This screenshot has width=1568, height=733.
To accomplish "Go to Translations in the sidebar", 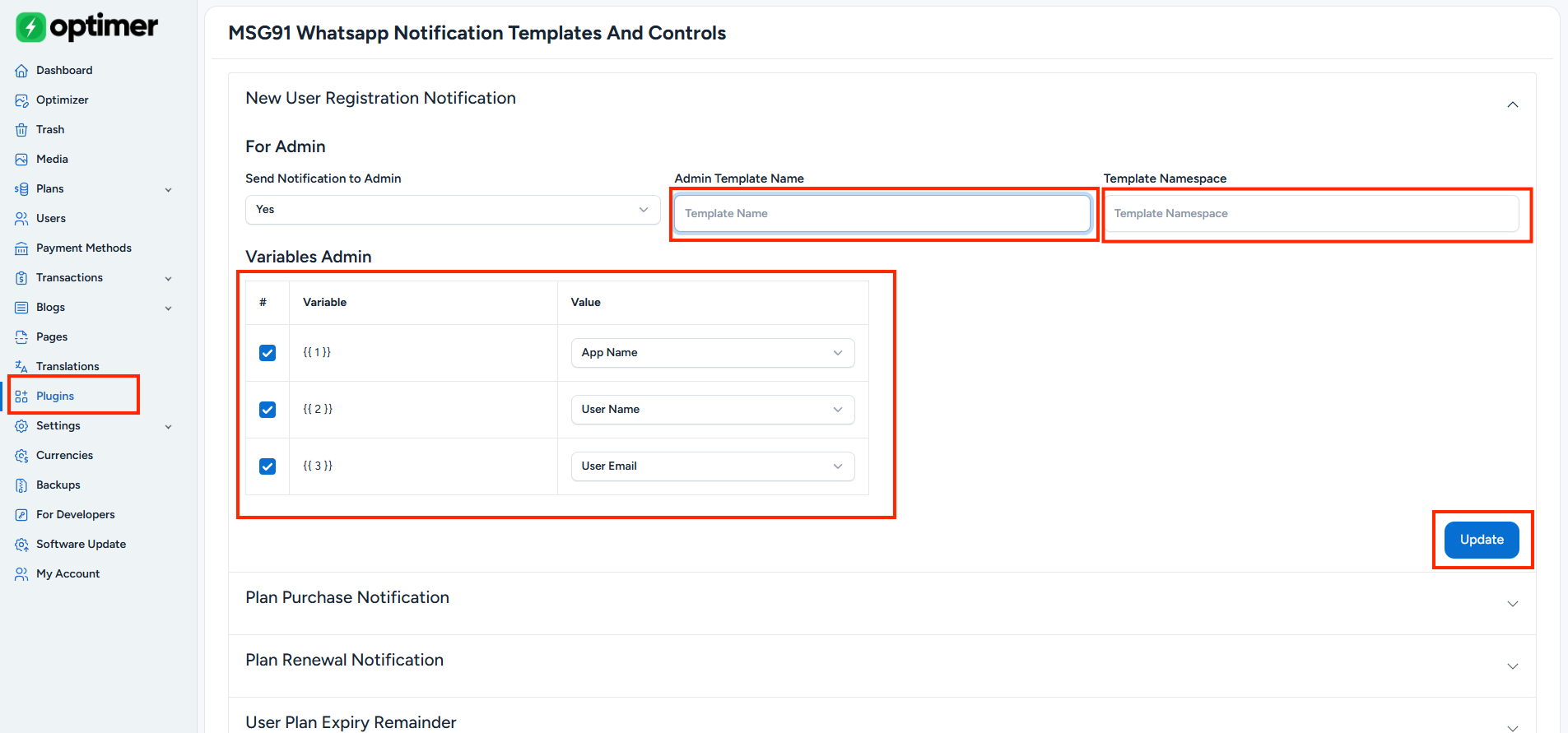I will pos(67,367).
